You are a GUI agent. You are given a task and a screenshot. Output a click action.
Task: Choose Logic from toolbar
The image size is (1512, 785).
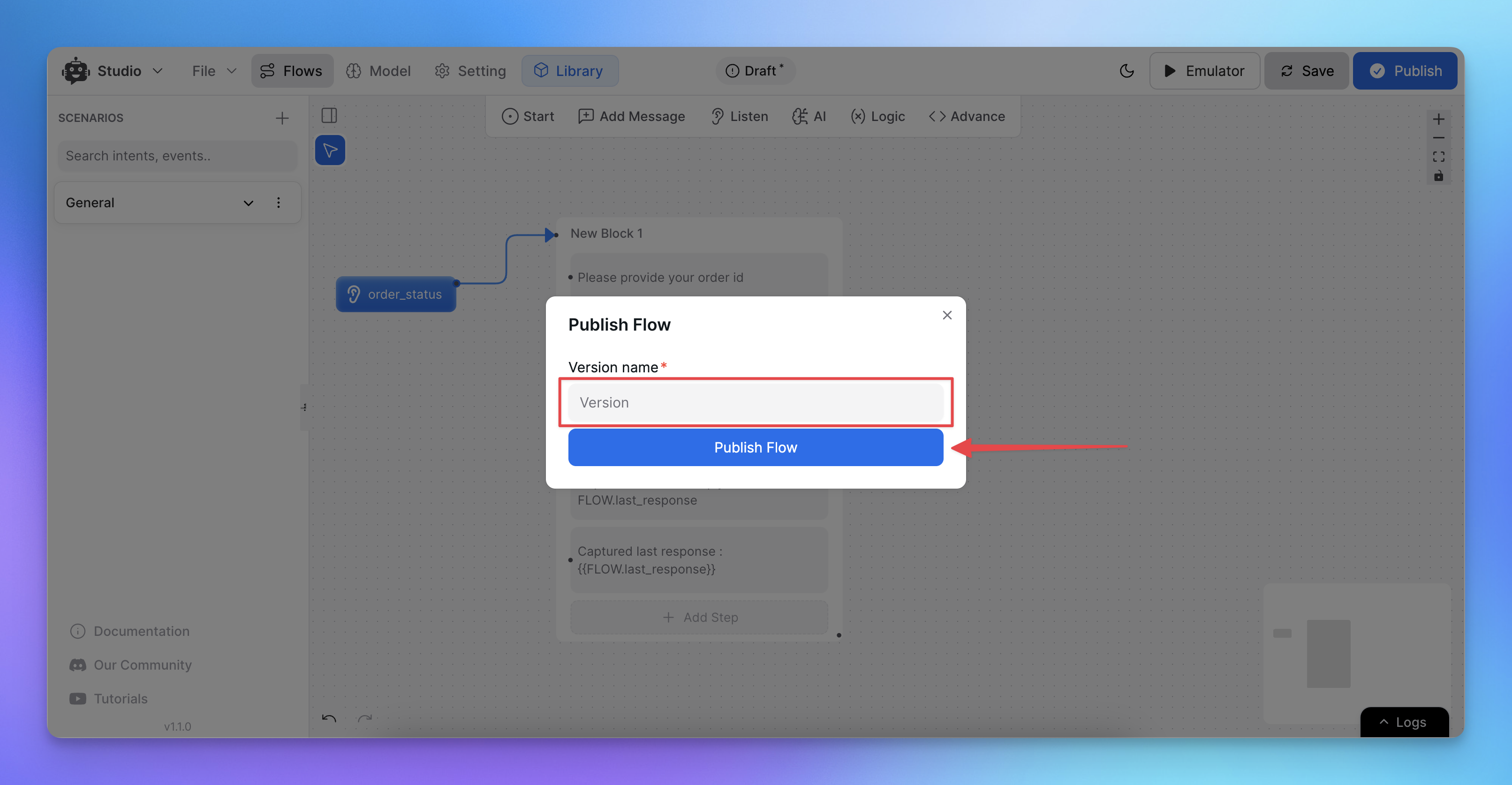point(878,116)
